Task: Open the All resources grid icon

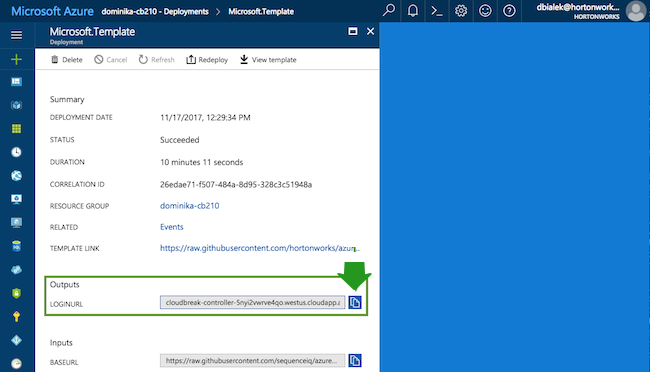Action: (16, 129)
